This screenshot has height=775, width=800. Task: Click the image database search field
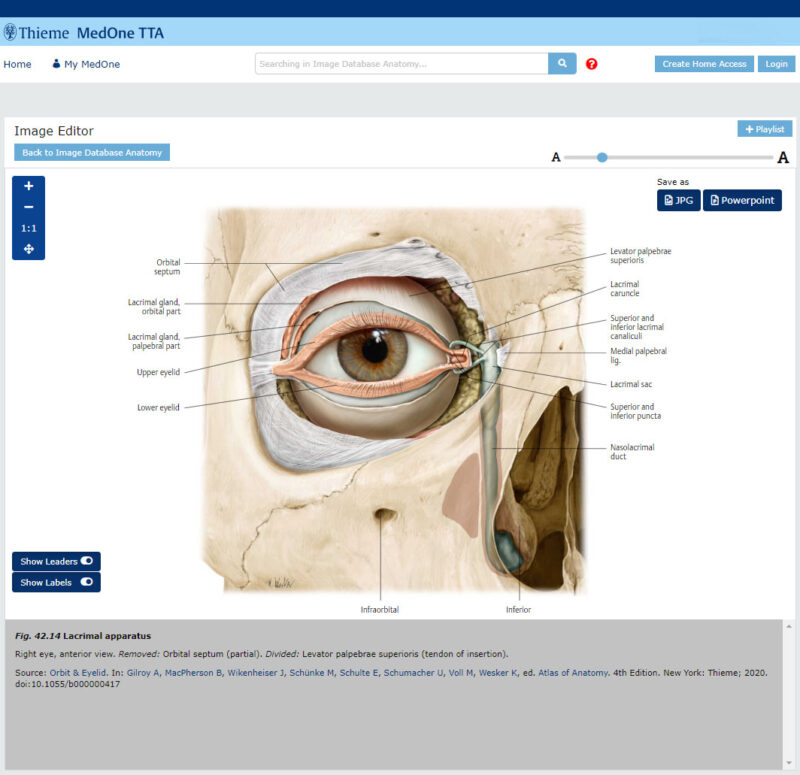[x=401, y=64]
